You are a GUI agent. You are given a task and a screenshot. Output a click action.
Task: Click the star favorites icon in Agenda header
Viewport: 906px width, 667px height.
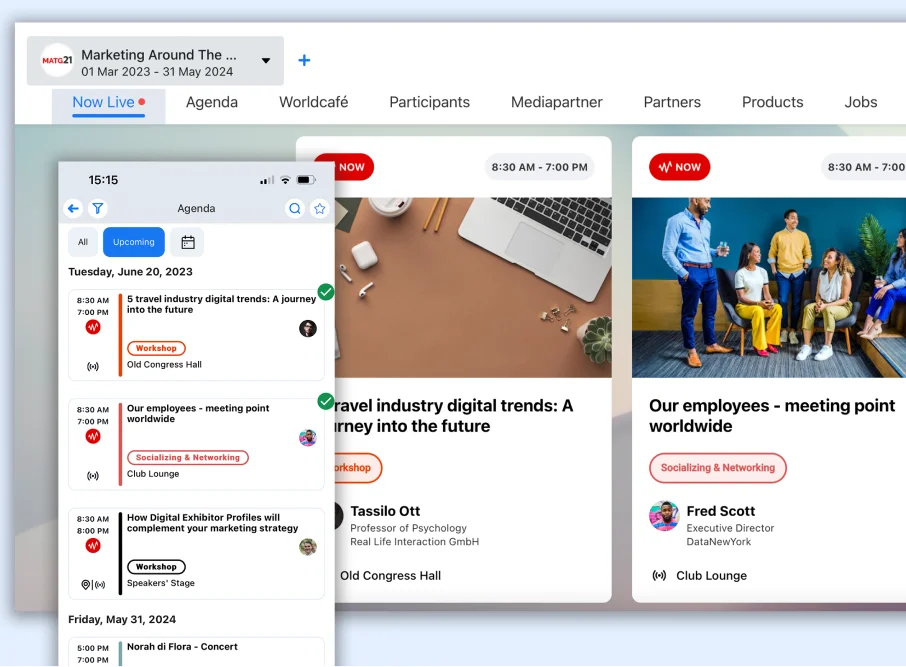coord(320,208)
